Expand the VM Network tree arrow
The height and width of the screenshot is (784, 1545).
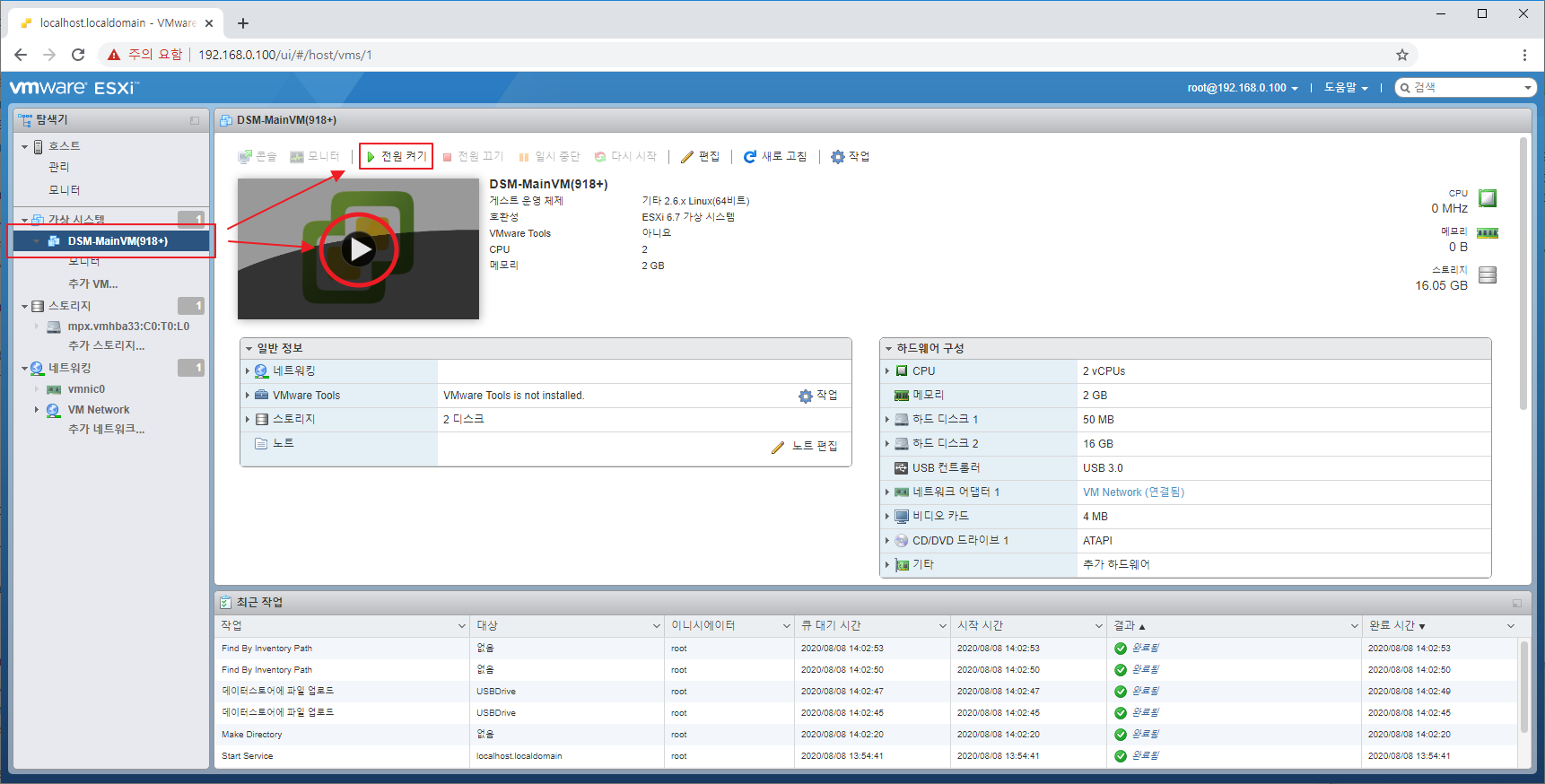click(37, 410)
